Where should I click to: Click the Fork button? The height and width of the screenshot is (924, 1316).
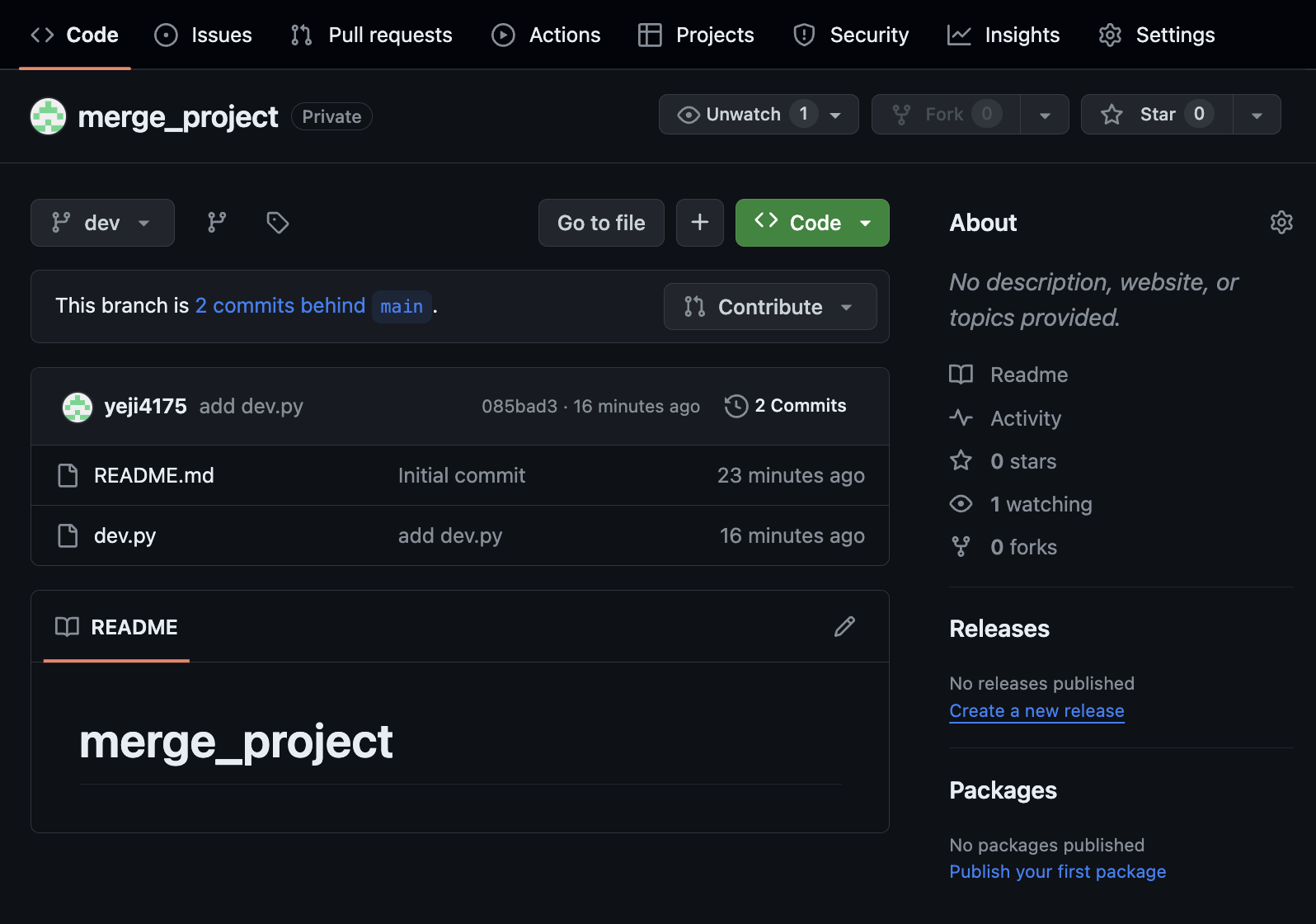946,114
